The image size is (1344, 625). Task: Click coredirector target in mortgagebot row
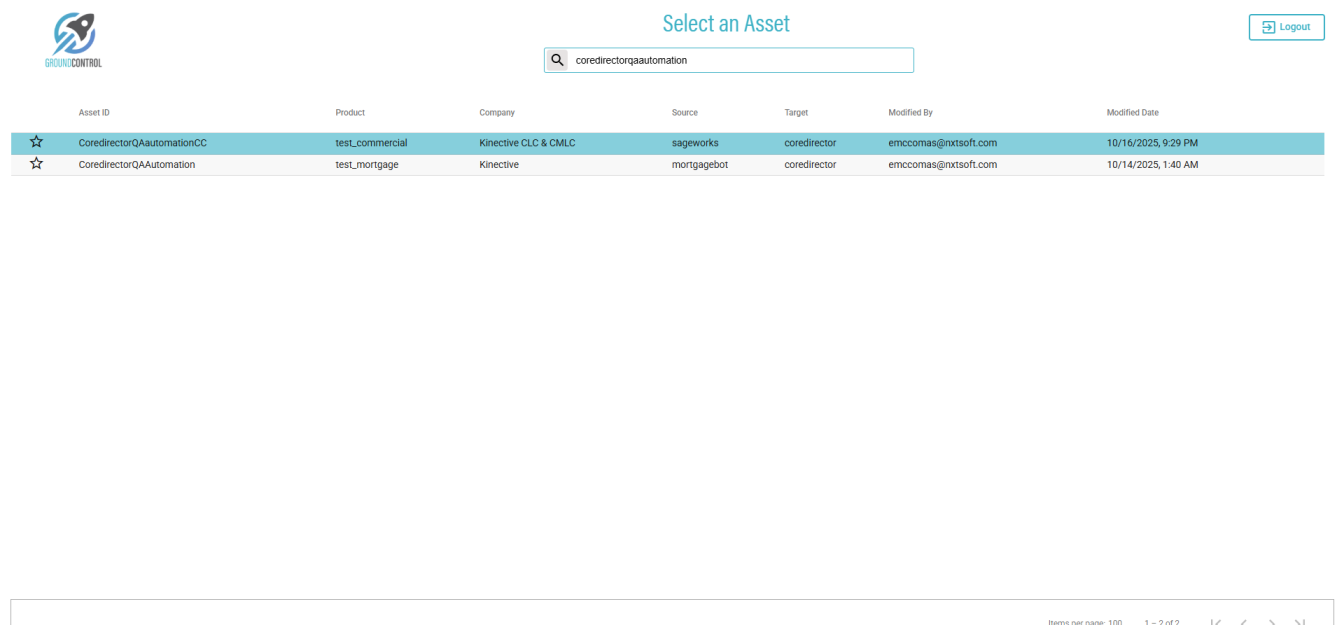coord(810,164)
